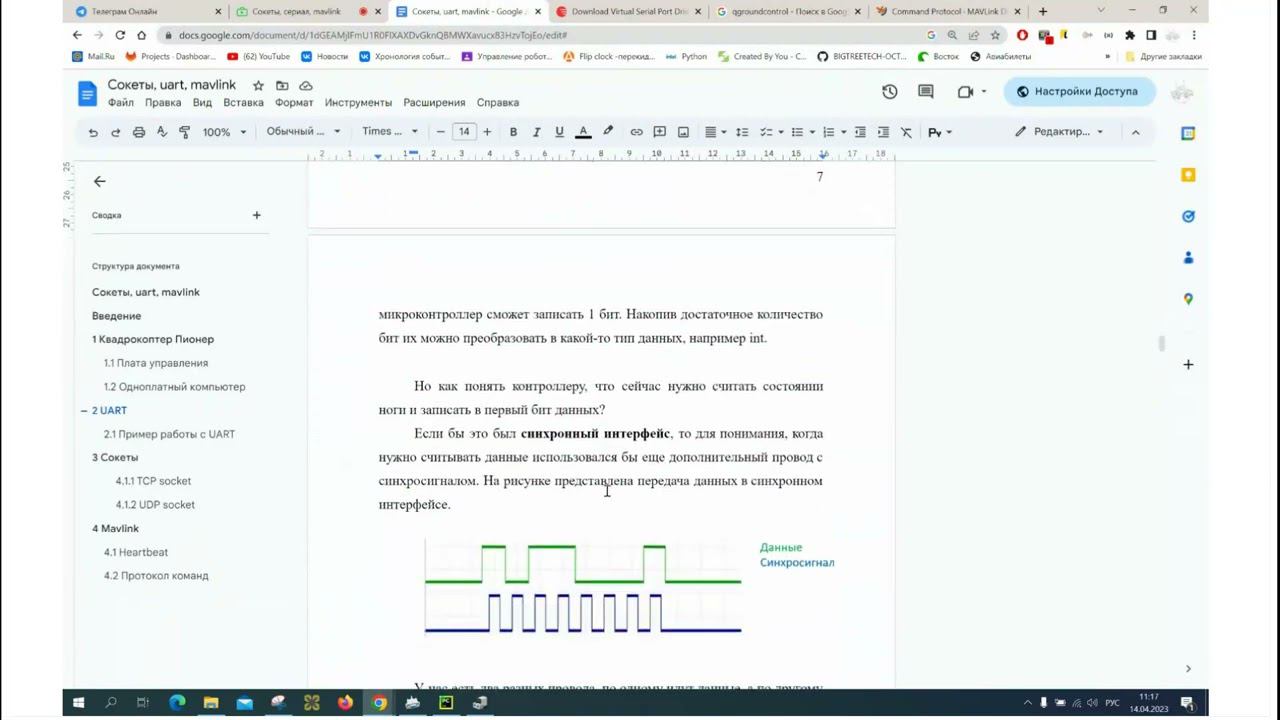
Task: Go to 1.1 Плата управления in outline
Action: [x=156, y=363]
